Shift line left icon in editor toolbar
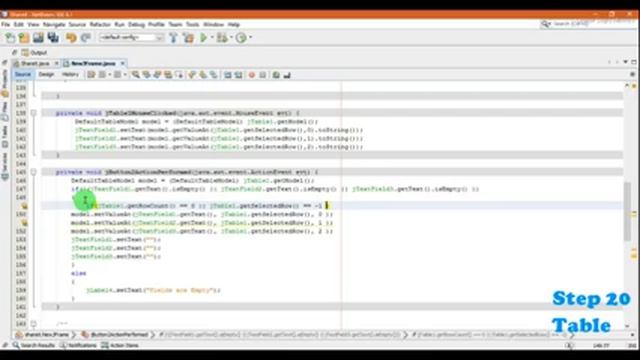Image resolution: width=640 pixels, height=360 pixels. (x=228, y=75)
